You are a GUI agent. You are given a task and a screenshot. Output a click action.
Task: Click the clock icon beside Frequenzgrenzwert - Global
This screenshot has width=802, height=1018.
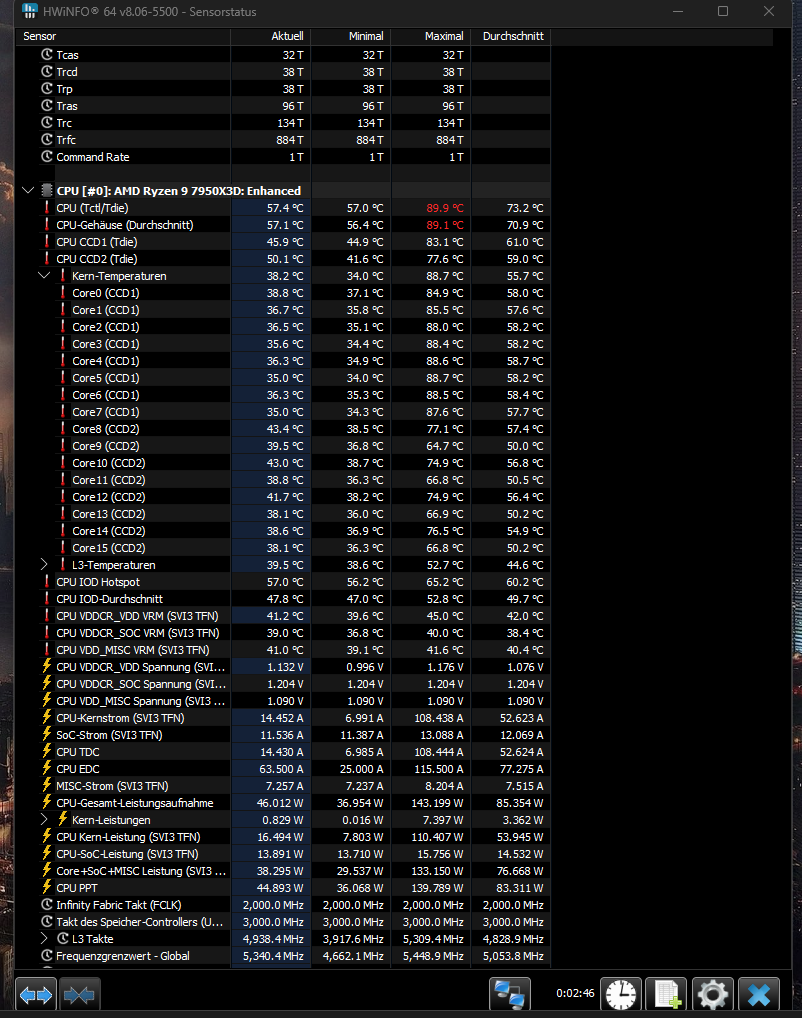(x=47, y=956)
